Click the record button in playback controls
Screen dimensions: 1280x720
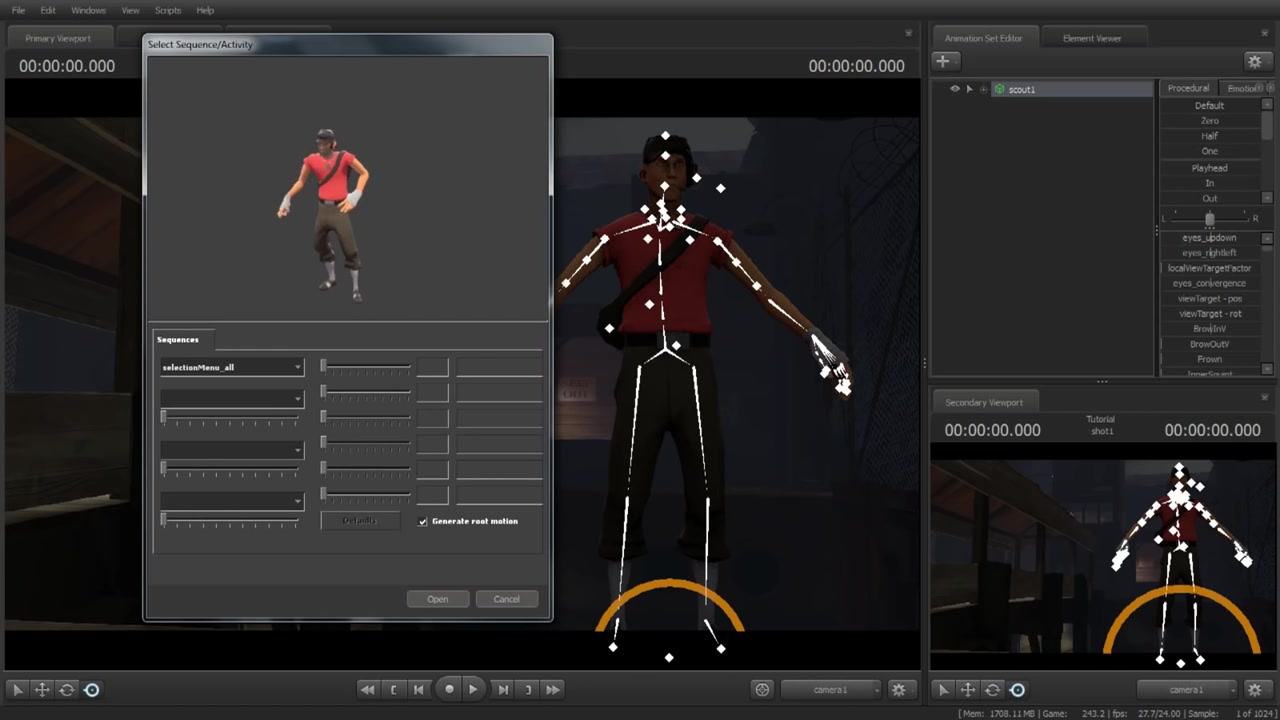click(x=449, y=689)
